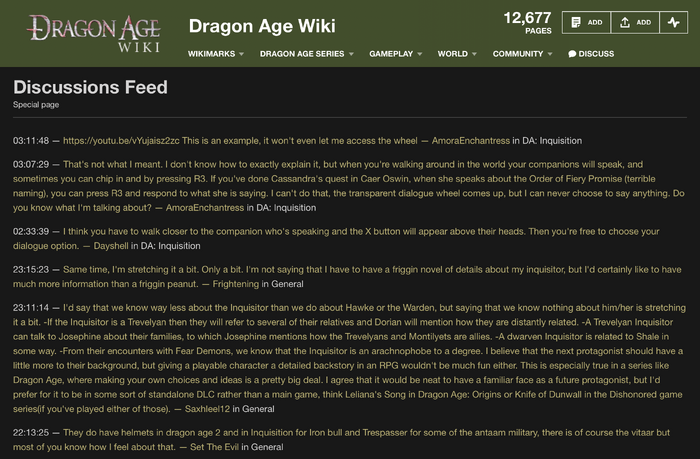700x459 pixels.
Task: Click the AmoraEnchantress username in first post
Action: 471,141
